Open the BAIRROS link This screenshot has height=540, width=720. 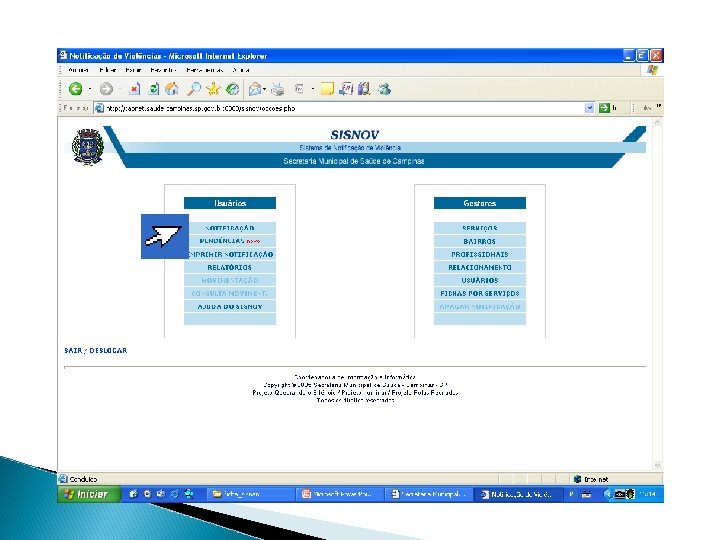coord(480,241)
